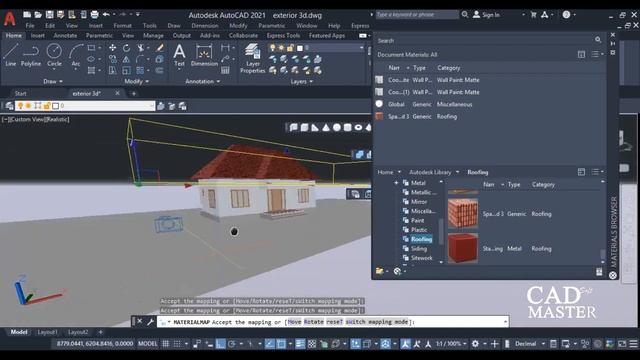The width and height of the screenshot is (640, 360).
Task: Click the Rotate tool in Modify panel
Action: pos(127,48)
